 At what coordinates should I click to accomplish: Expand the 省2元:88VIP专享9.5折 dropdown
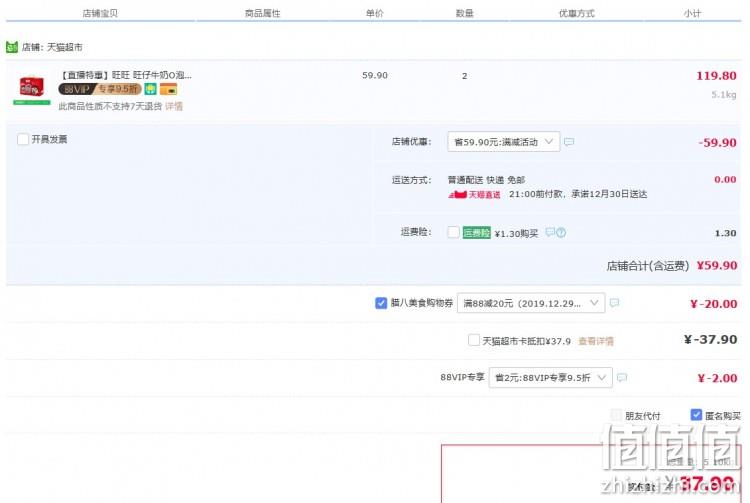[x=551, y=378]
